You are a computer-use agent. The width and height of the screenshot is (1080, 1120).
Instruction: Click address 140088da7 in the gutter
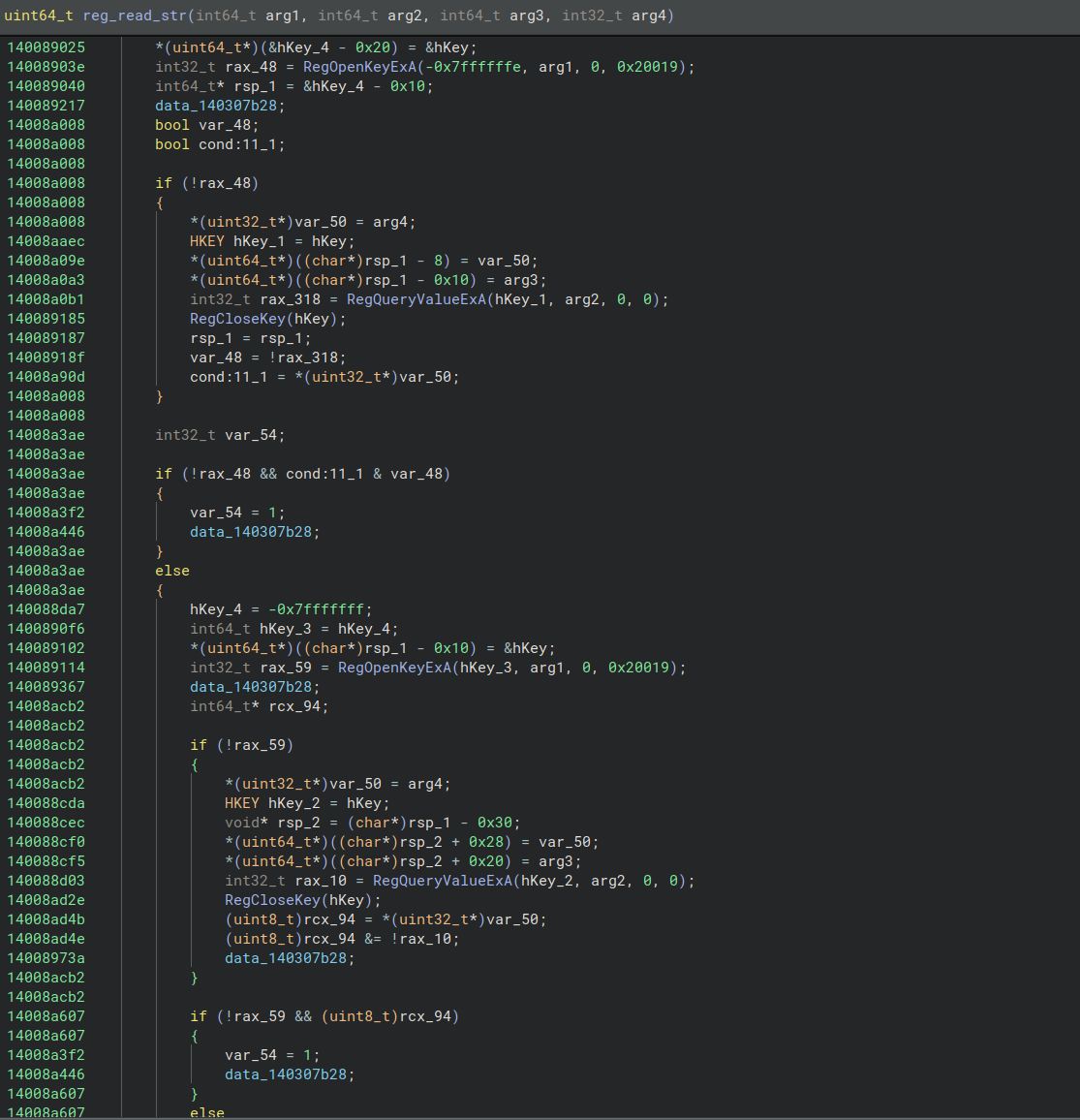coord(46,609)
